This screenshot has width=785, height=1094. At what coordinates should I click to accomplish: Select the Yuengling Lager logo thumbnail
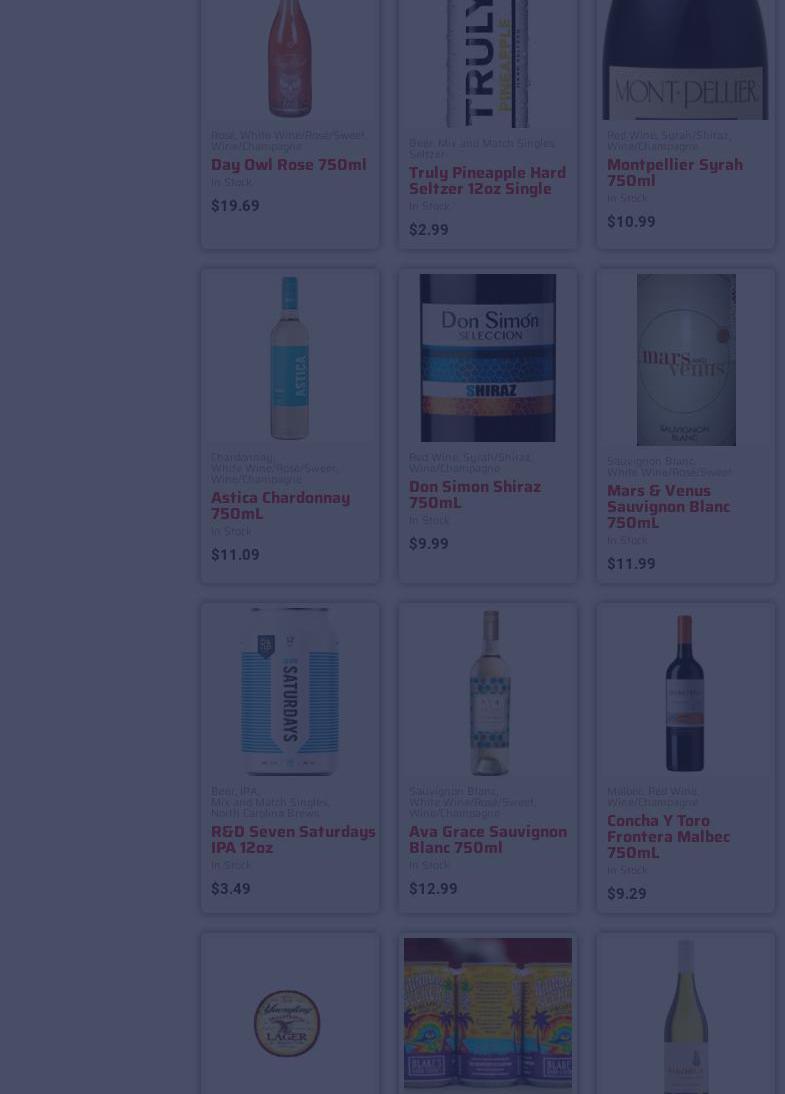tap(287, 1023)
